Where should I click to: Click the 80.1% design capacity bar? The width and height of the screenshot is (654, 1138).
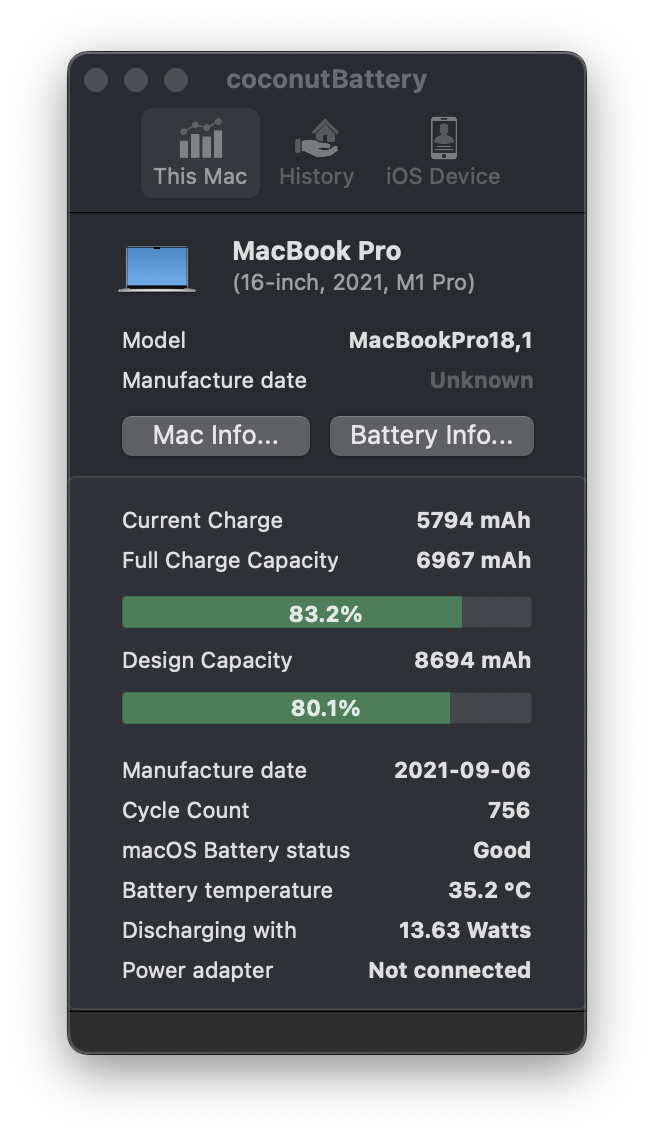point(327,708)
